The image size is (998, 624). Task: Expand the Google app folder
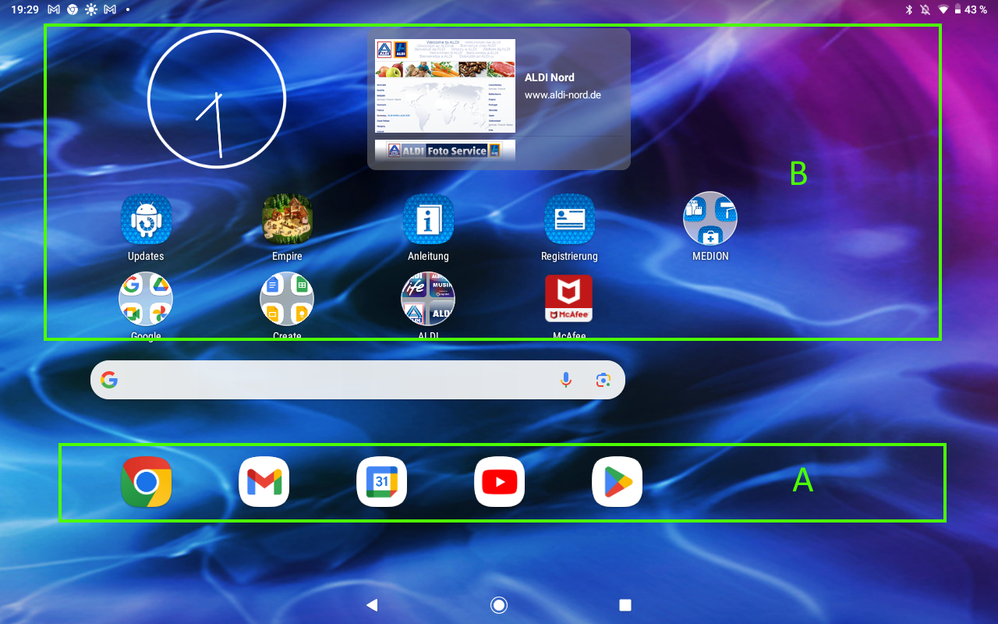click(146, 300)
